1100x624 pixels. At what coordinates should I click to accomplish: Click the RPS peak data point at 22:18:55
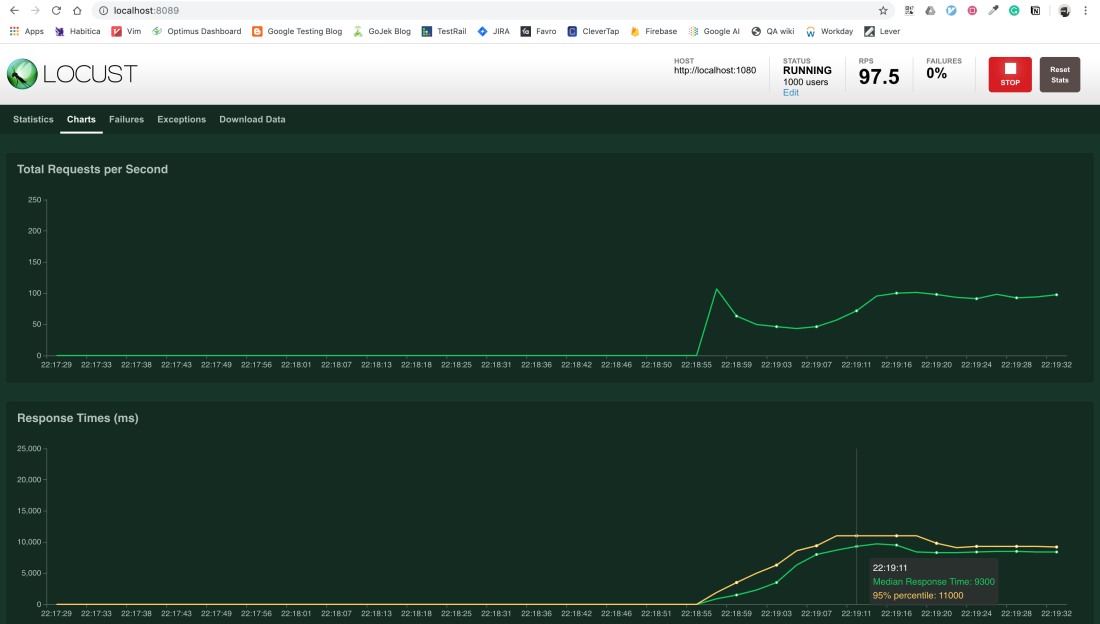point(716,289)
